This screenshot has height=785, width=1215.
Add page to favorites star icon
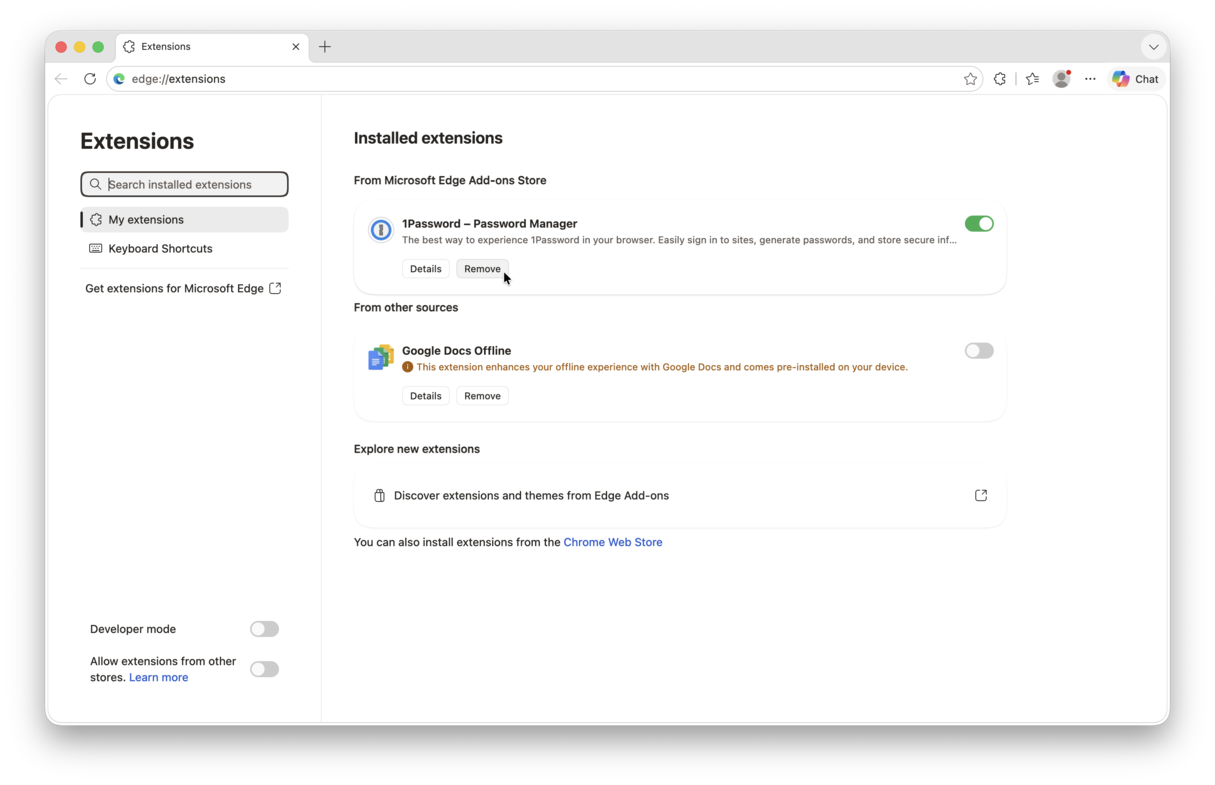pyautogui.click(x=970, y=79)
